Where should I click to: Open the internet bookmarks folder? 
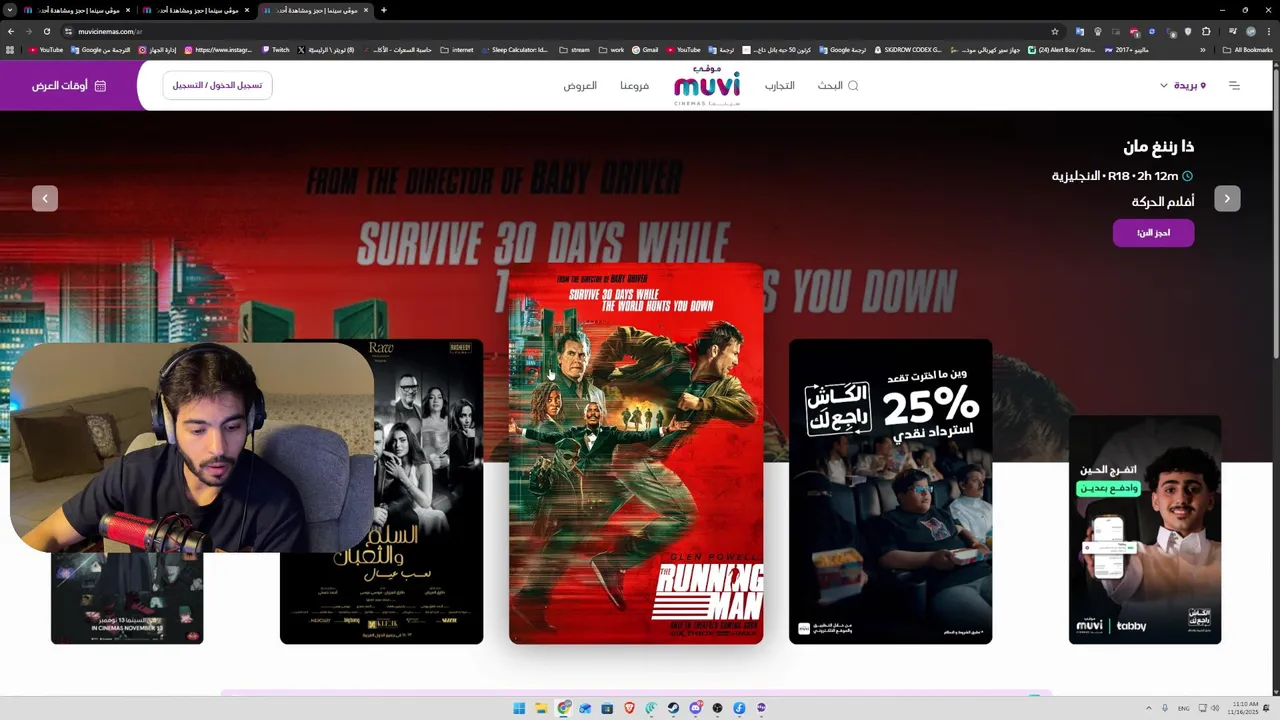(457, 49)
